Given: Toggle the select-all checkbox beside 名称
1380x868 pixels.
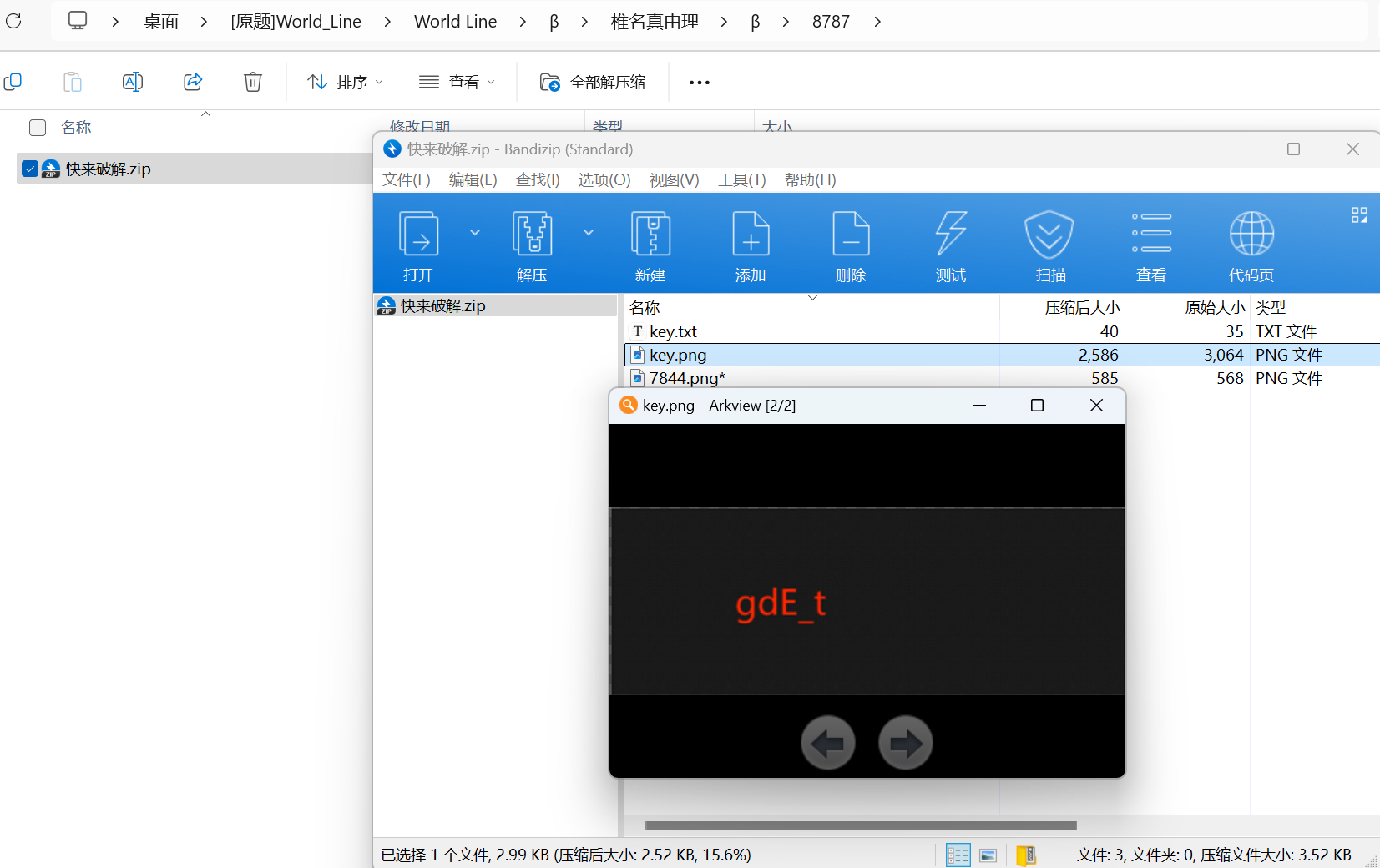Looking at the screenshot, I should 38,128.
